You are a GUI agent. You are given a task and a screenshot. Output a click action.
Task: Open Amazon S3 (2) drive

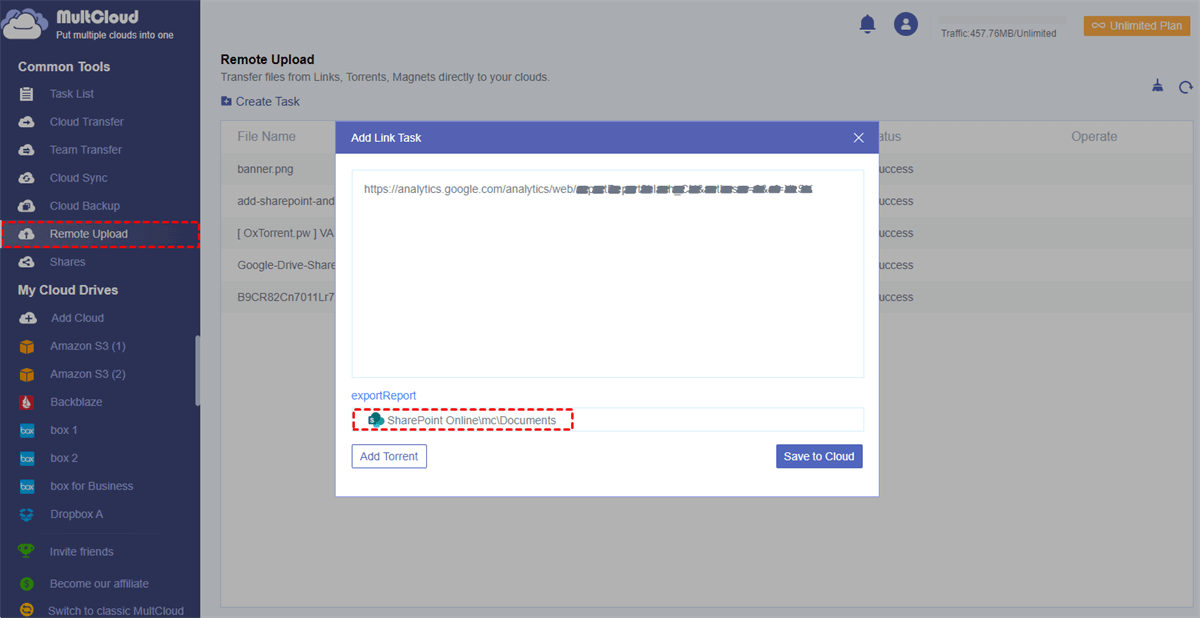point(88,374)
